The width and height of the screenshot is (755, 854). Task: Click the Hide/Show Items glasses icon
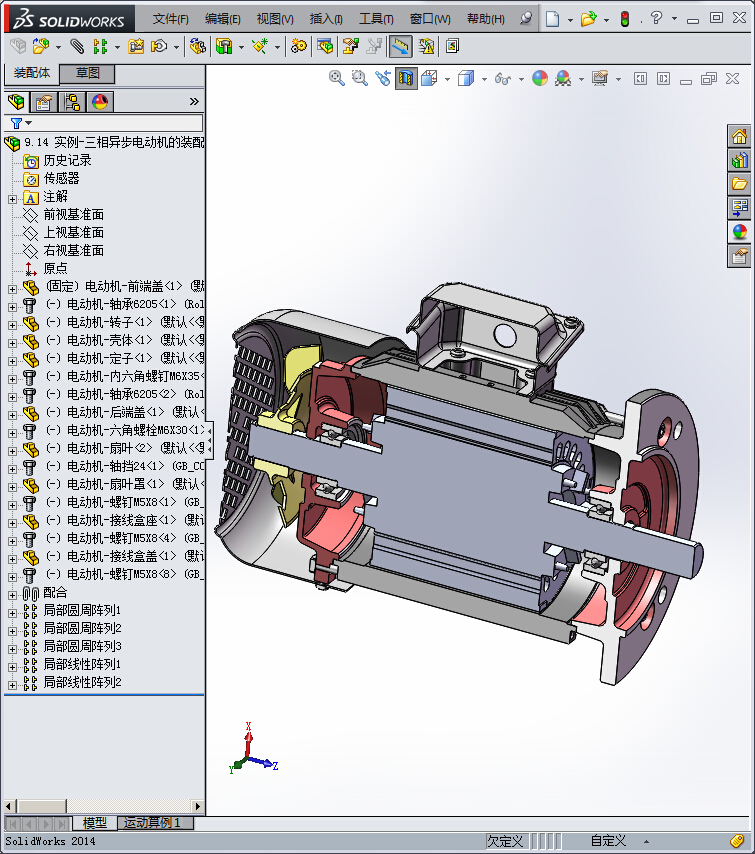tap(502, 79)
